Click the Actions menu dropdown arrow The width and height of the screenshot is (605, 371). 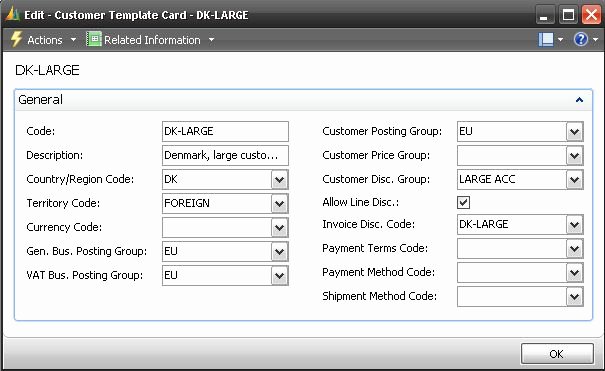tap(73, 40)
